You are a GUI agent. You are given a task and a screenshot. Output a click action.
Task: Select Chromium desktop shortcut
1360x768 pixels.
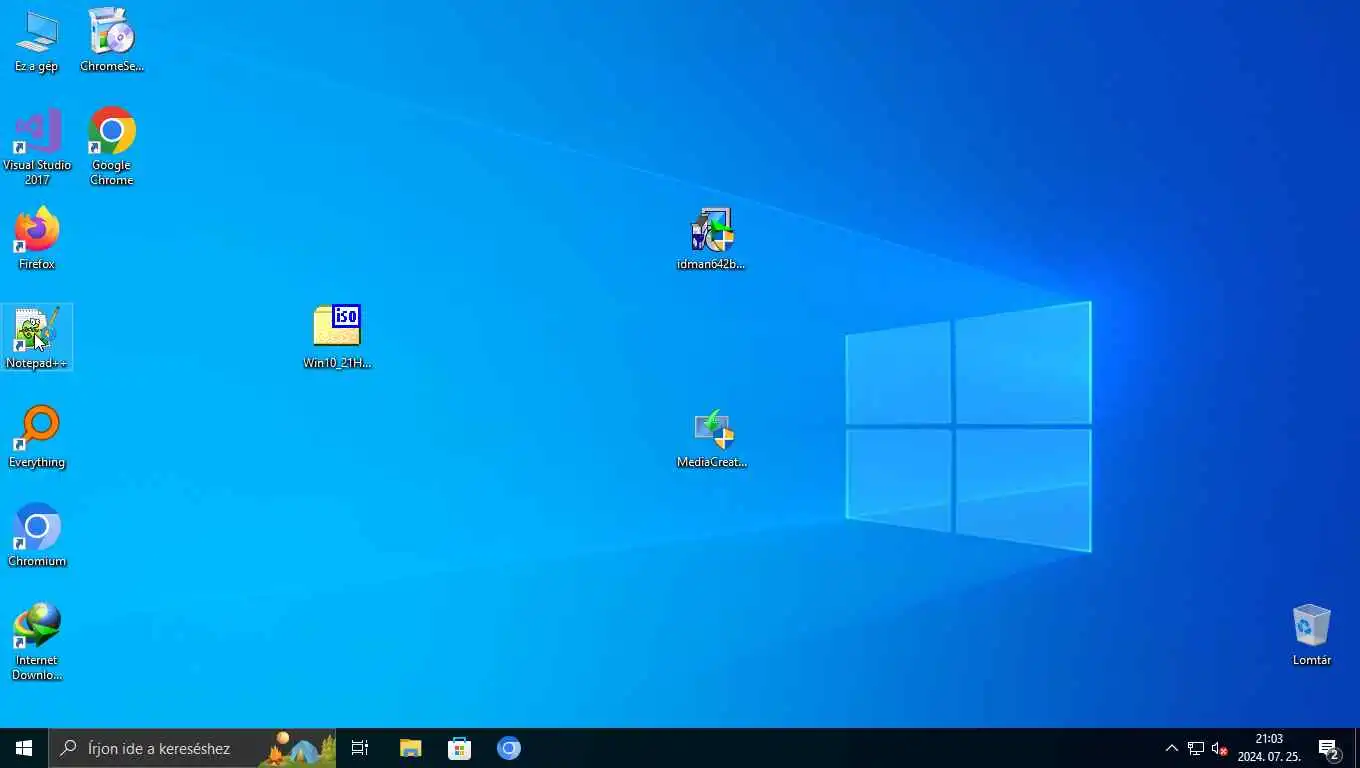[37, 536]
